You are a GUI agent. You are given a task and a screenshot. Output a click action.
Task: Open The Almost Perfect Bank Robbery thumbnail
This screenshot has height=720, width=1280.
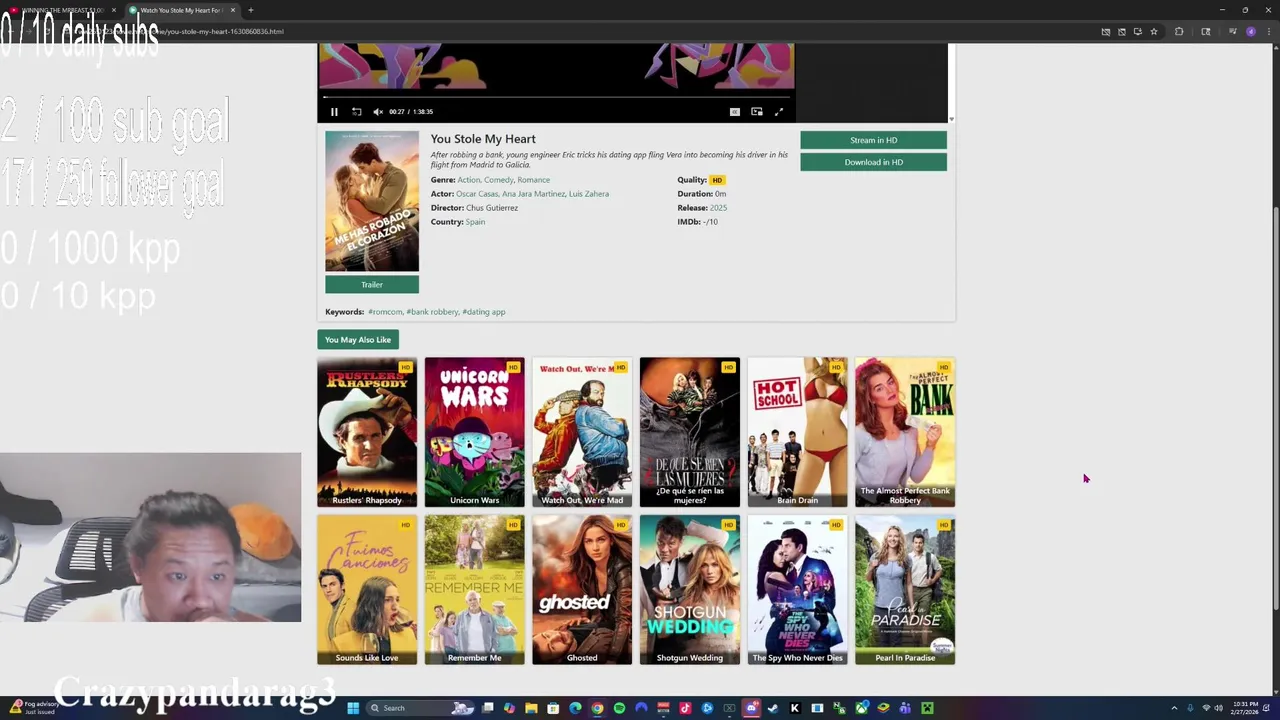tap(905, 432)
